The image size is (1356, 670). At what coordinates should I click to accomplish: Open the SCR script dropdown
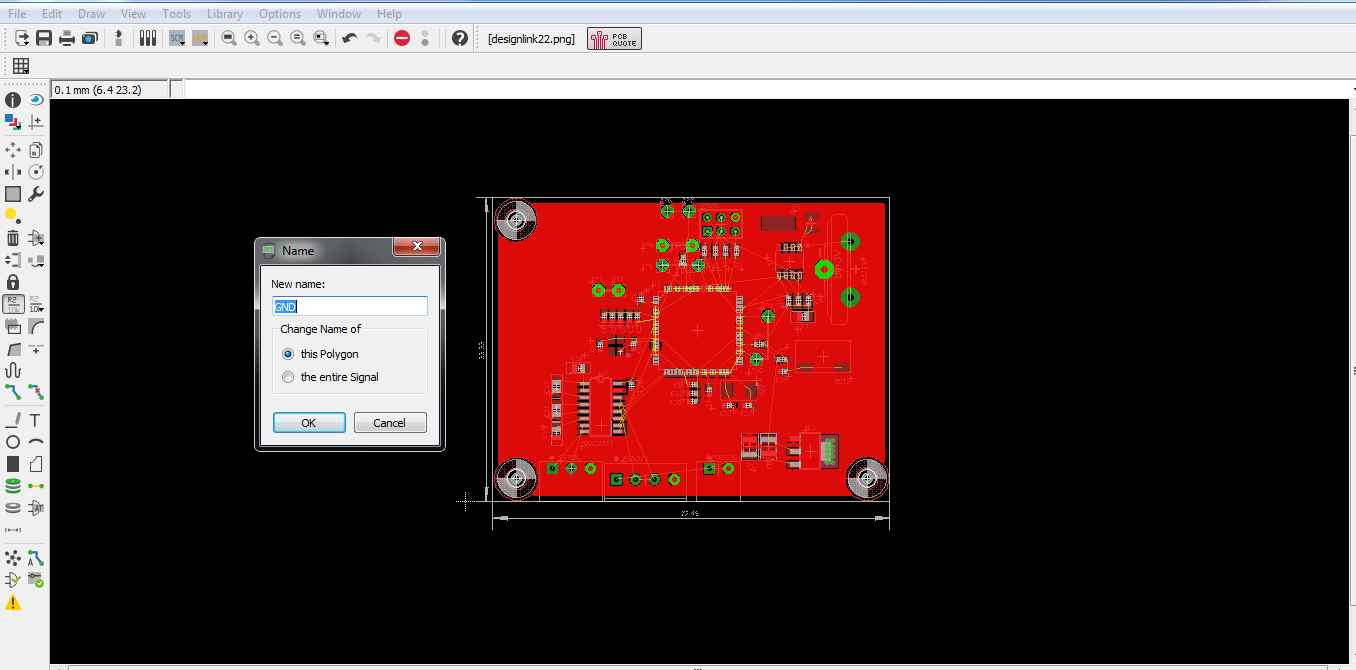(x=177, y=38)
